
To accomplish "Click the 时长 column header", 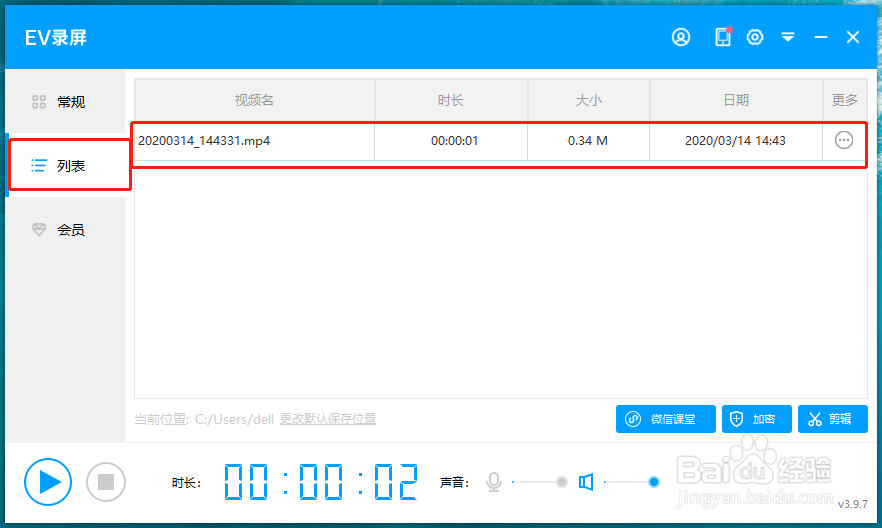I will click(x=451, y=100).
